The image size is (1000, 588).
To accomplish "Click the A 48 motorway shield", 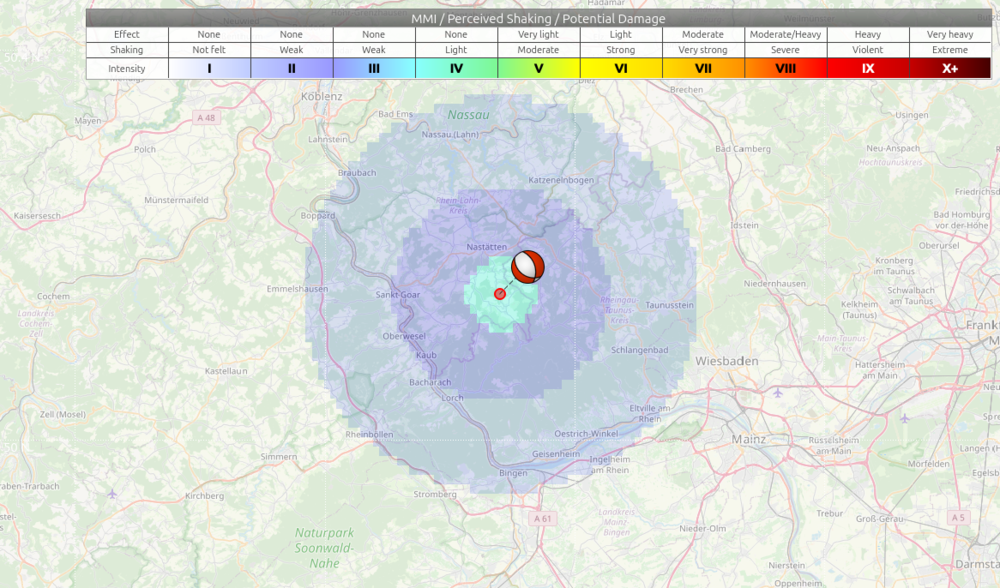I will 206,118.
